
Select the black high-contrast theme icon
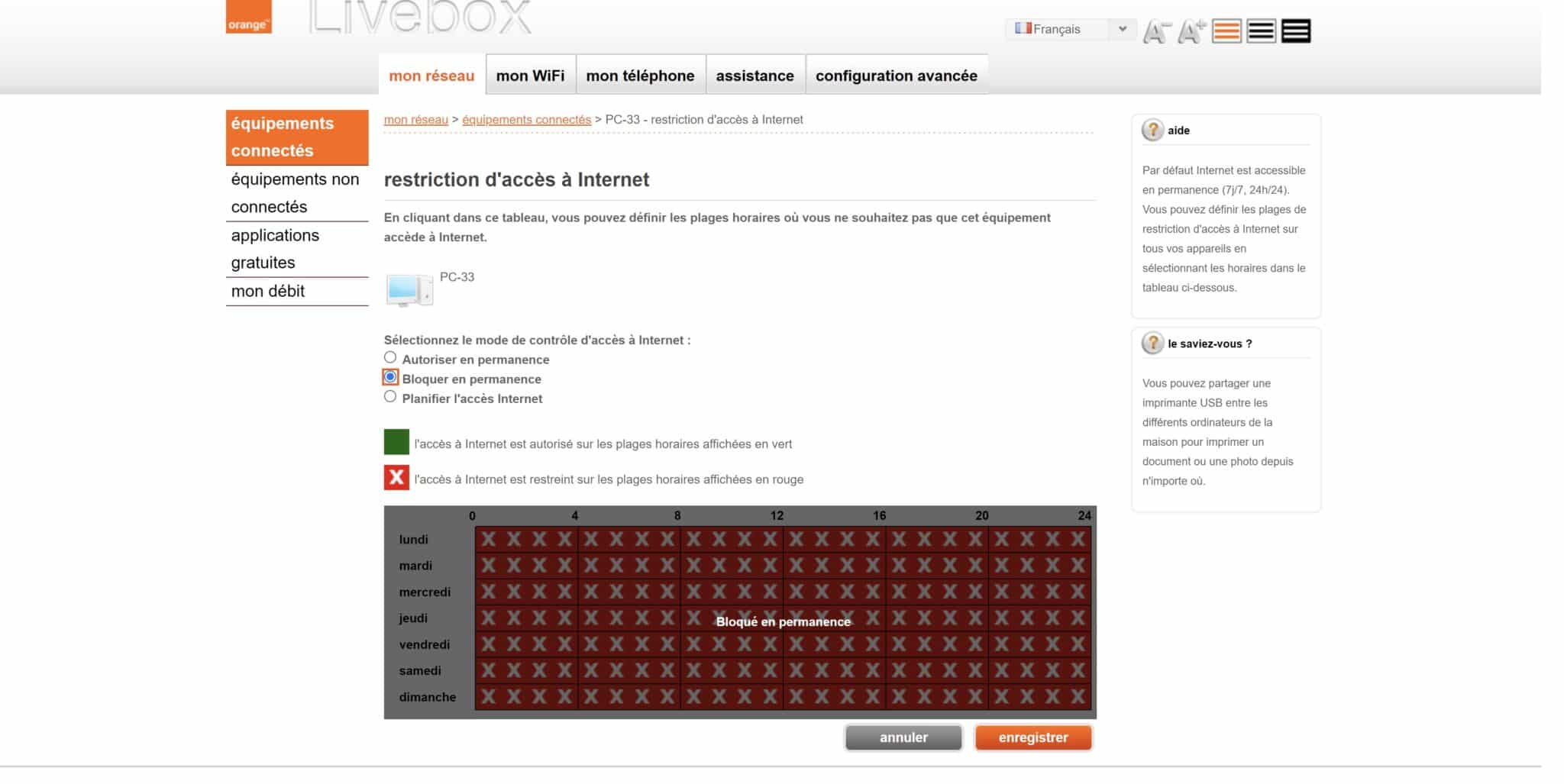[x=1296, y=31]
